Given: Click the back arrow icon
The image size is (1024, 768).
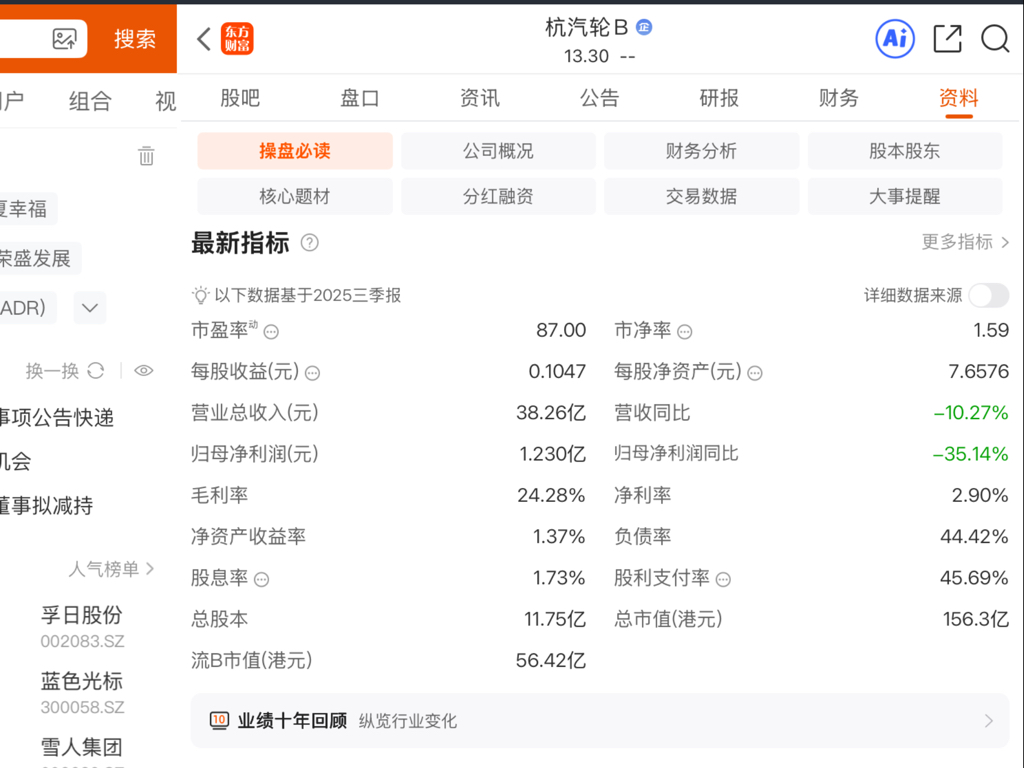Looking at the screenshot, I should coord(204,39).
